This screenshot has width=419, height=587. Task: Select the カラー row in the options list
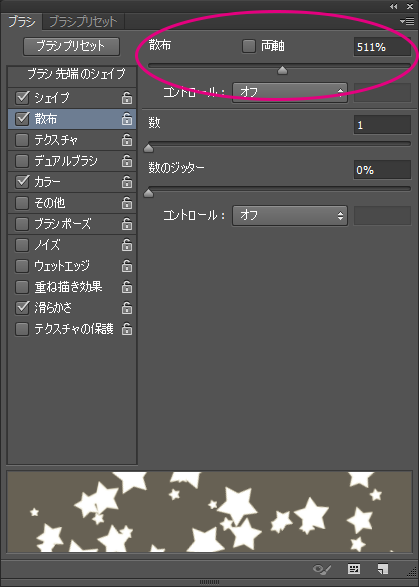click(72, 182)
